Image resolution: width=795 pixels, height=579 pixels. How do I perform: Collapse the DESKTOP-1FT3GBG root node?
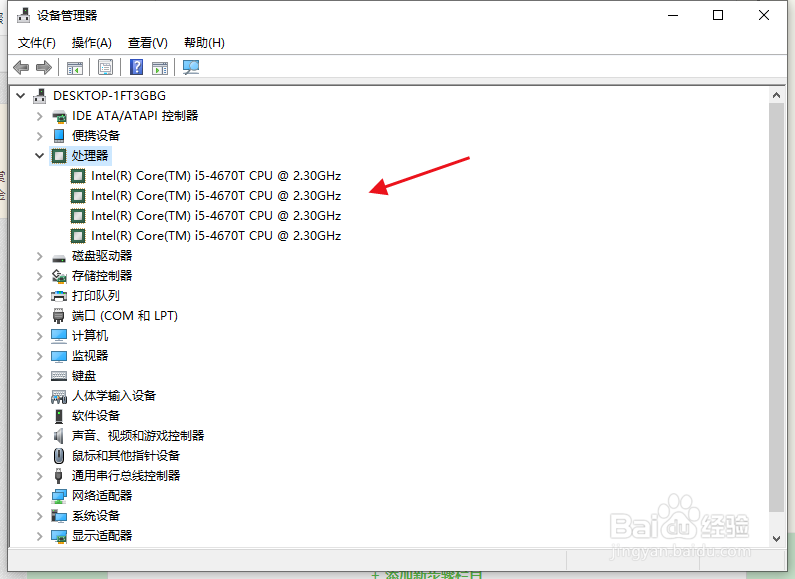click(x=20, y=95)
